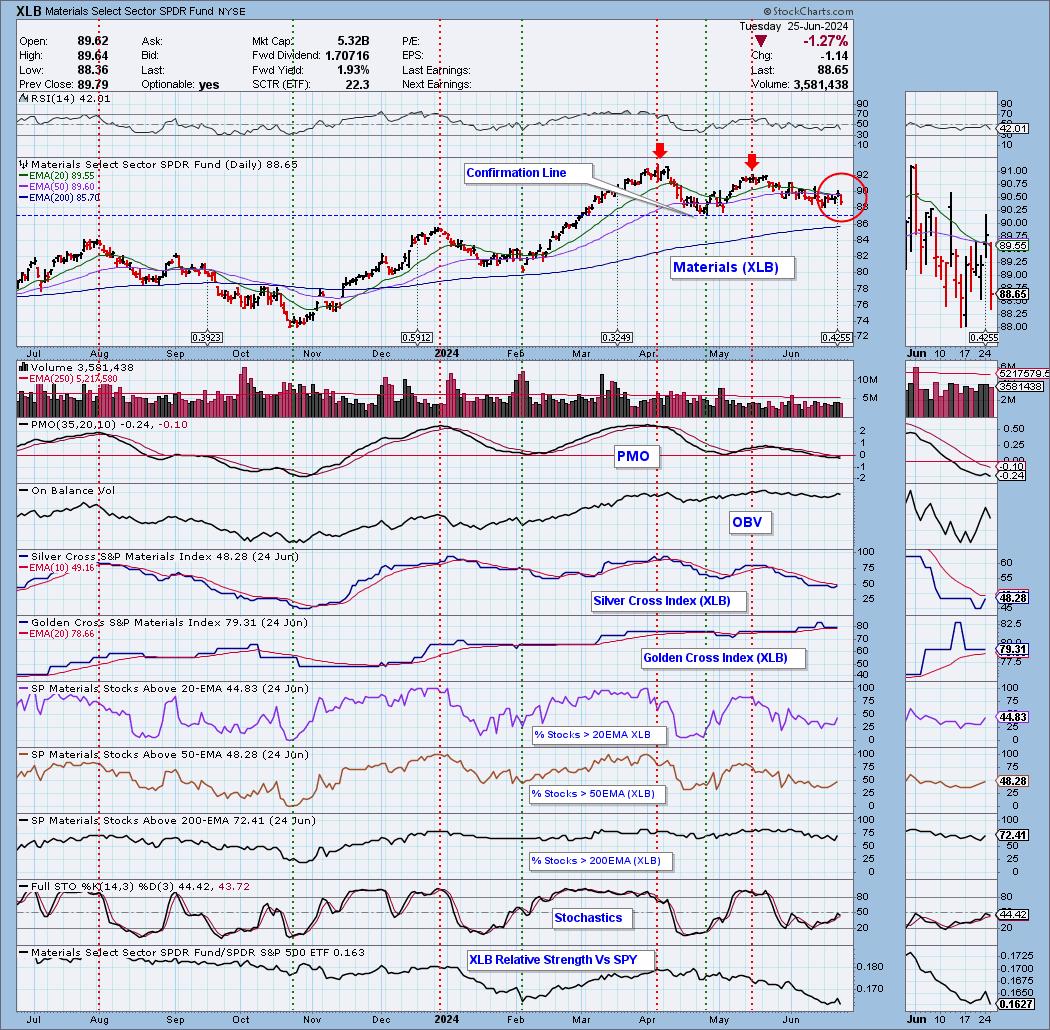This screenshot has width=1050, height=1030.
Task: Click the 'On Balance Vol' panel legend
Action: click(67, 490)
